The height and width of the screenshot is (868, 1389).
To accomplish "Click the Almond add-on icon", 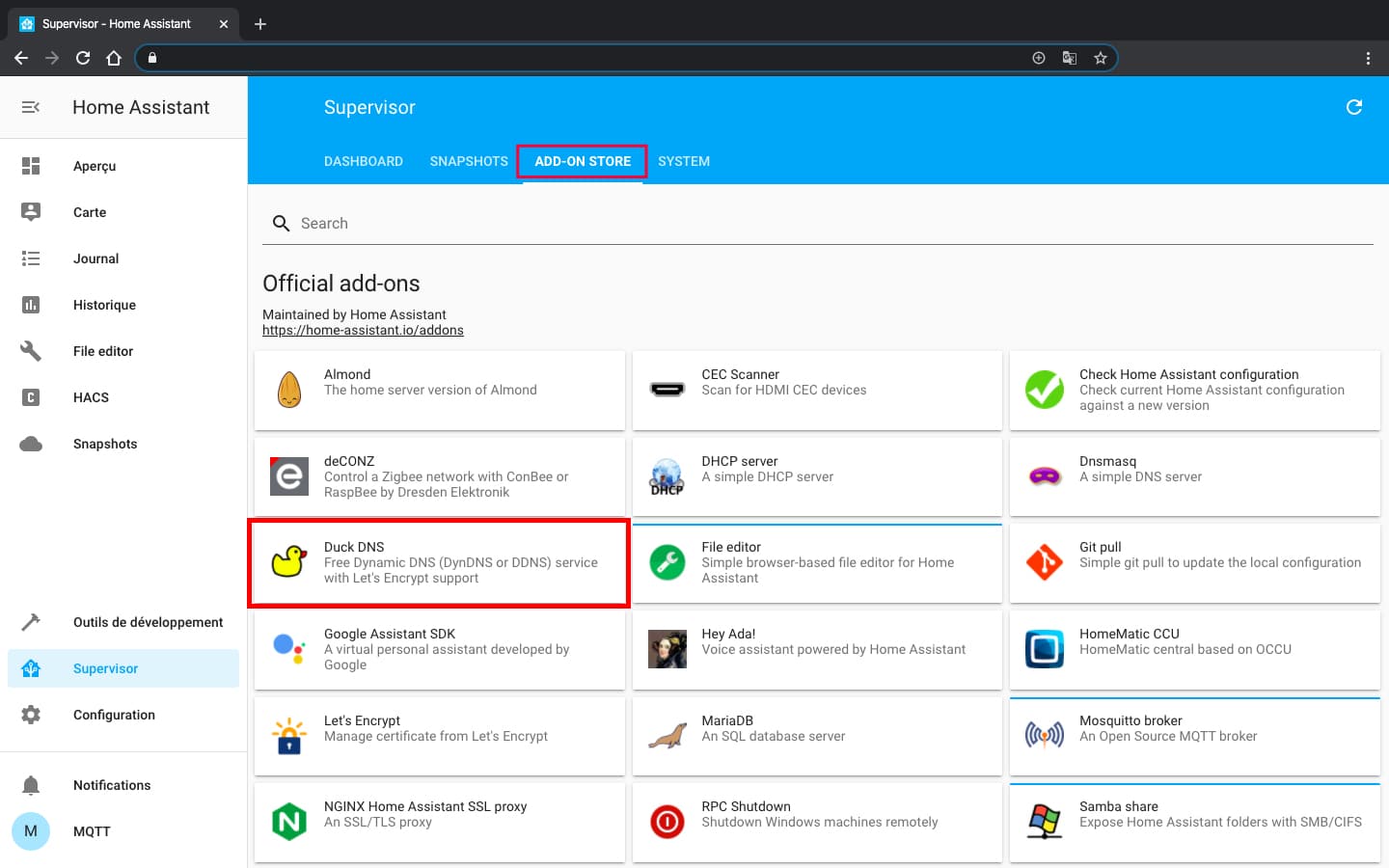I will (289, 390).
